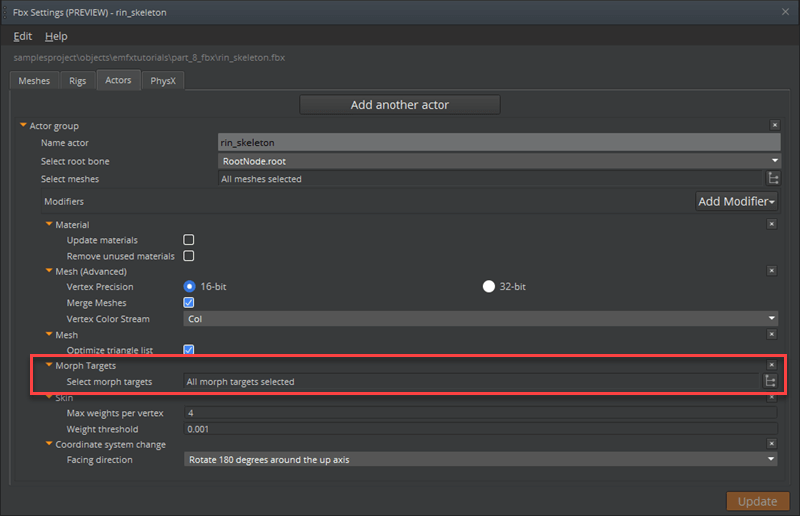Viewport: 800px width, 516px height.
Task: Enable Remove unused materials checkbox
Action: (189, 256)
